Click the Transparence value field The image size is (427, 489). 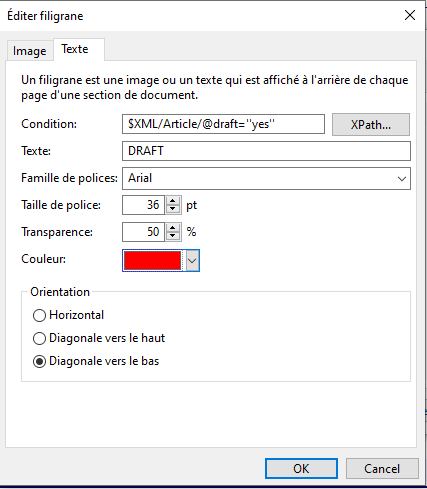click(143, 232)
